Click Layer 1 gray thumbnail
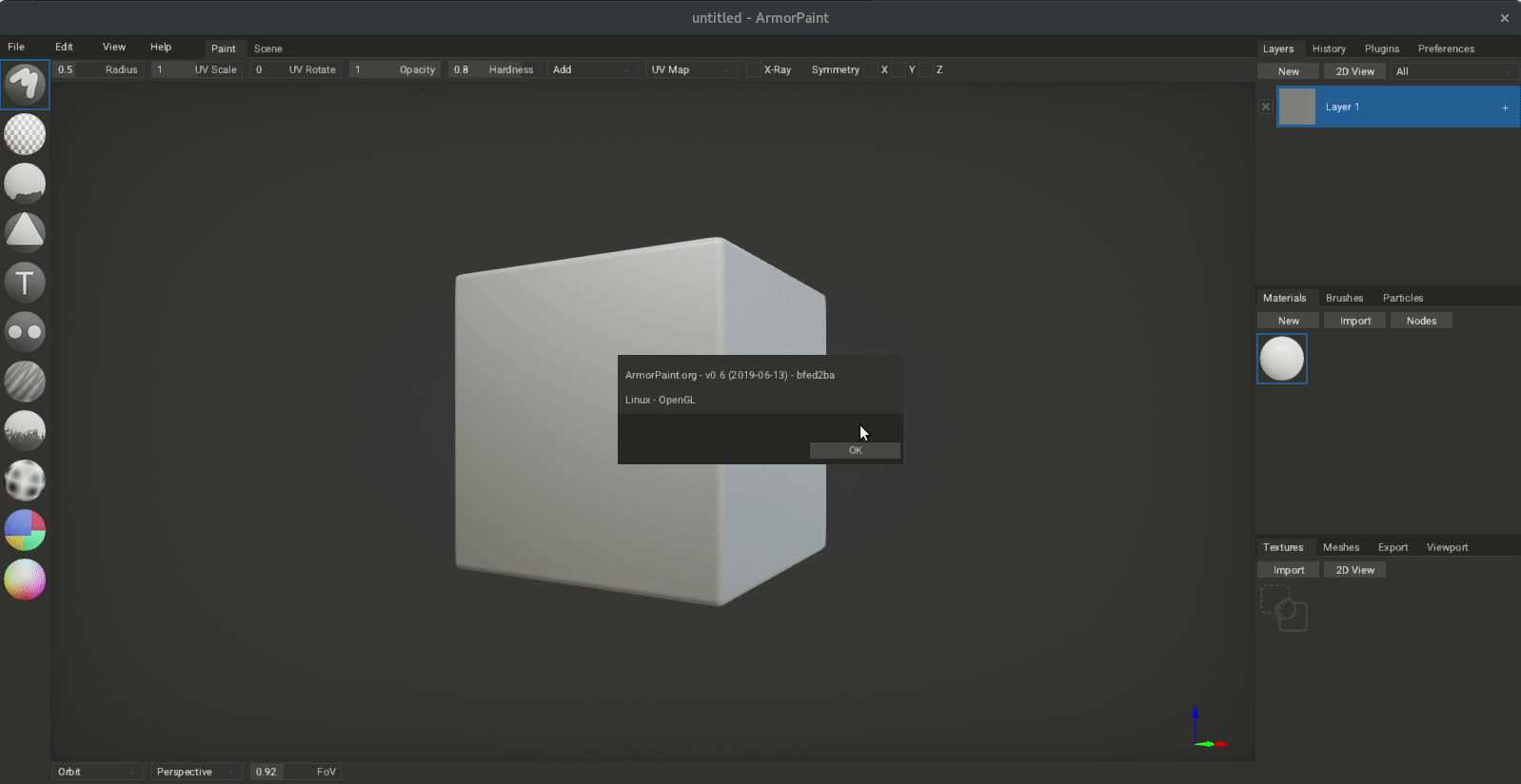1521x784 pixels. click(1296, 107)
